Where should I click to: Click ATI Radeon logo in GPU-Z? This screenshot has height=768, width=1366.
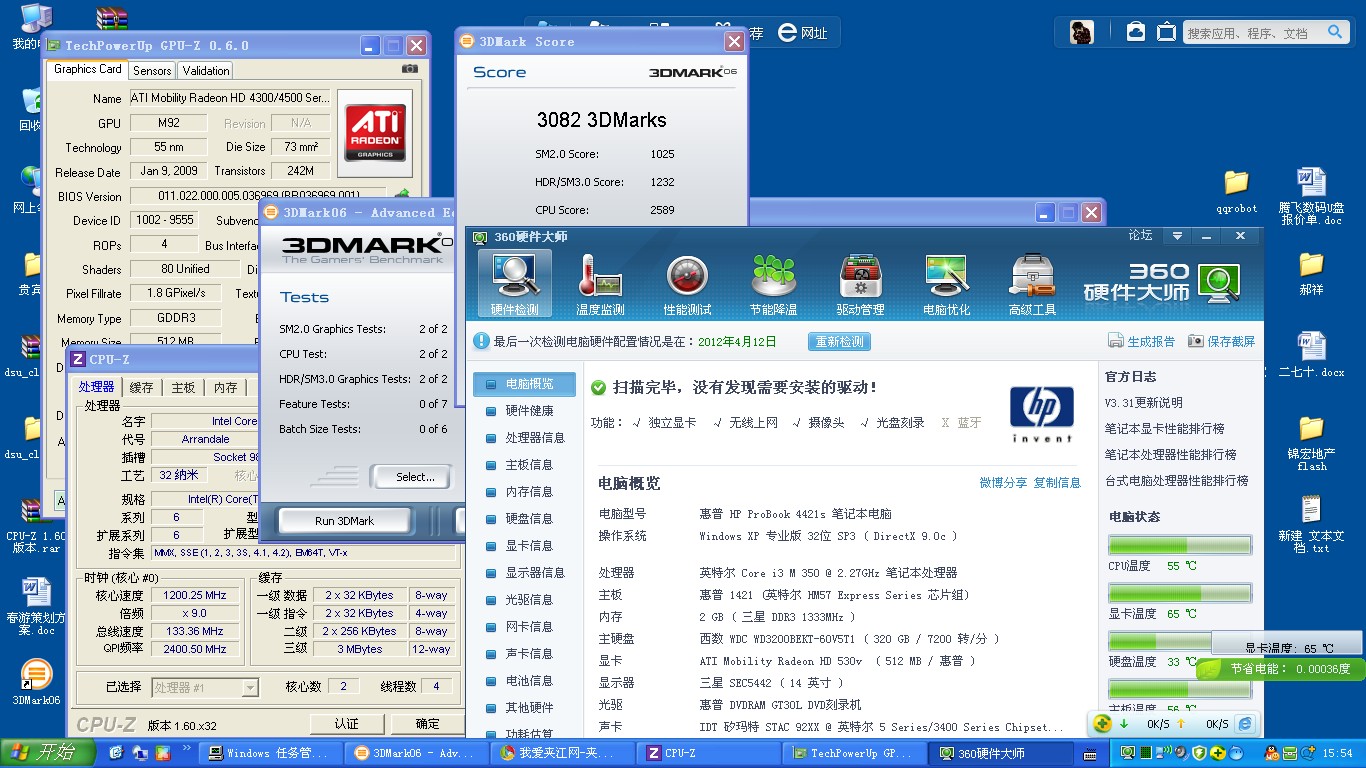click(x=375, y=133)
